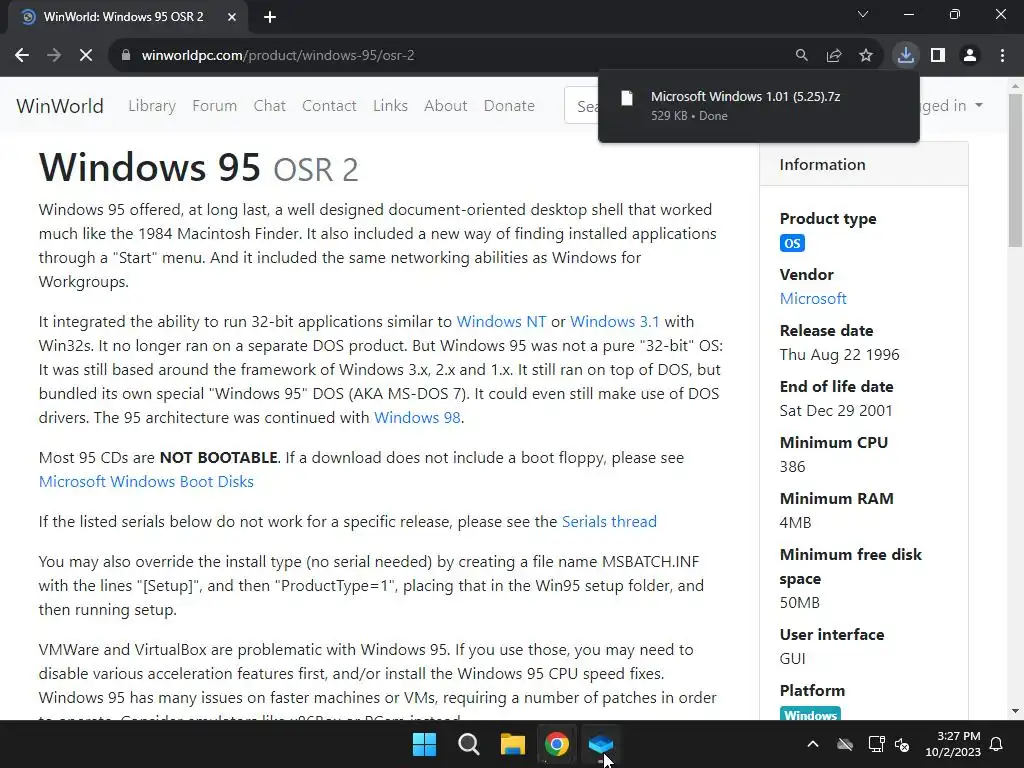Expand the logged-in account dropdown
The height and width of the screenshot is (768, 1024).
(952, 106)
